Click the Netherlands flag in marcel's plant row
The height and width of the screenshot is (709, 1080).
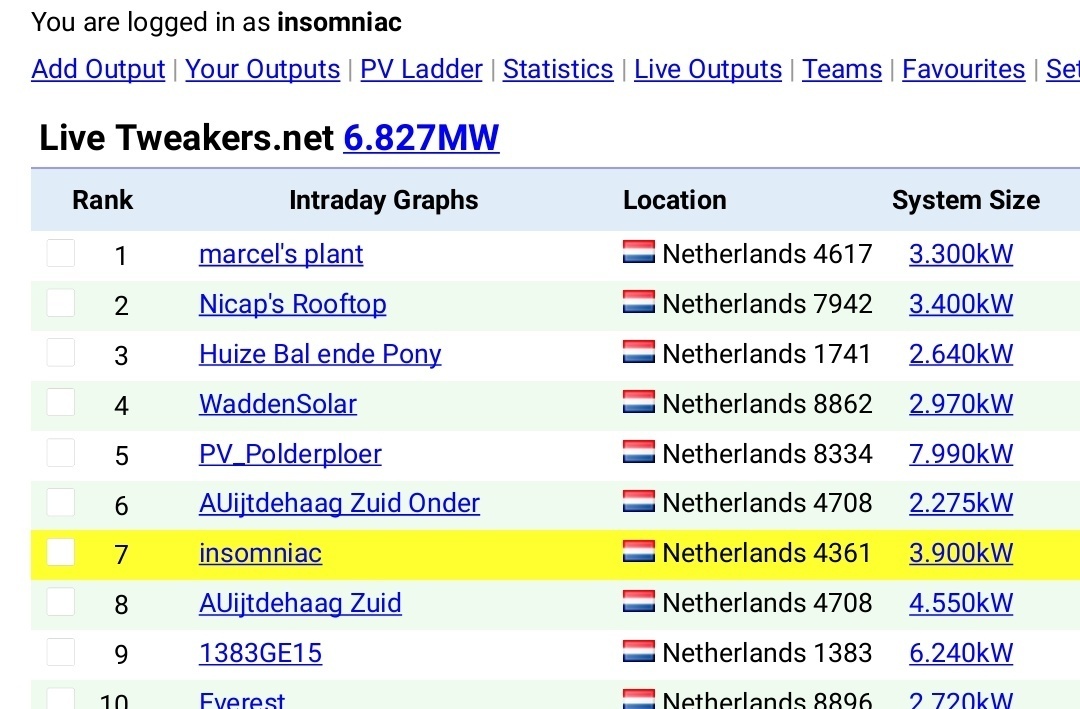tap(638, 253)
